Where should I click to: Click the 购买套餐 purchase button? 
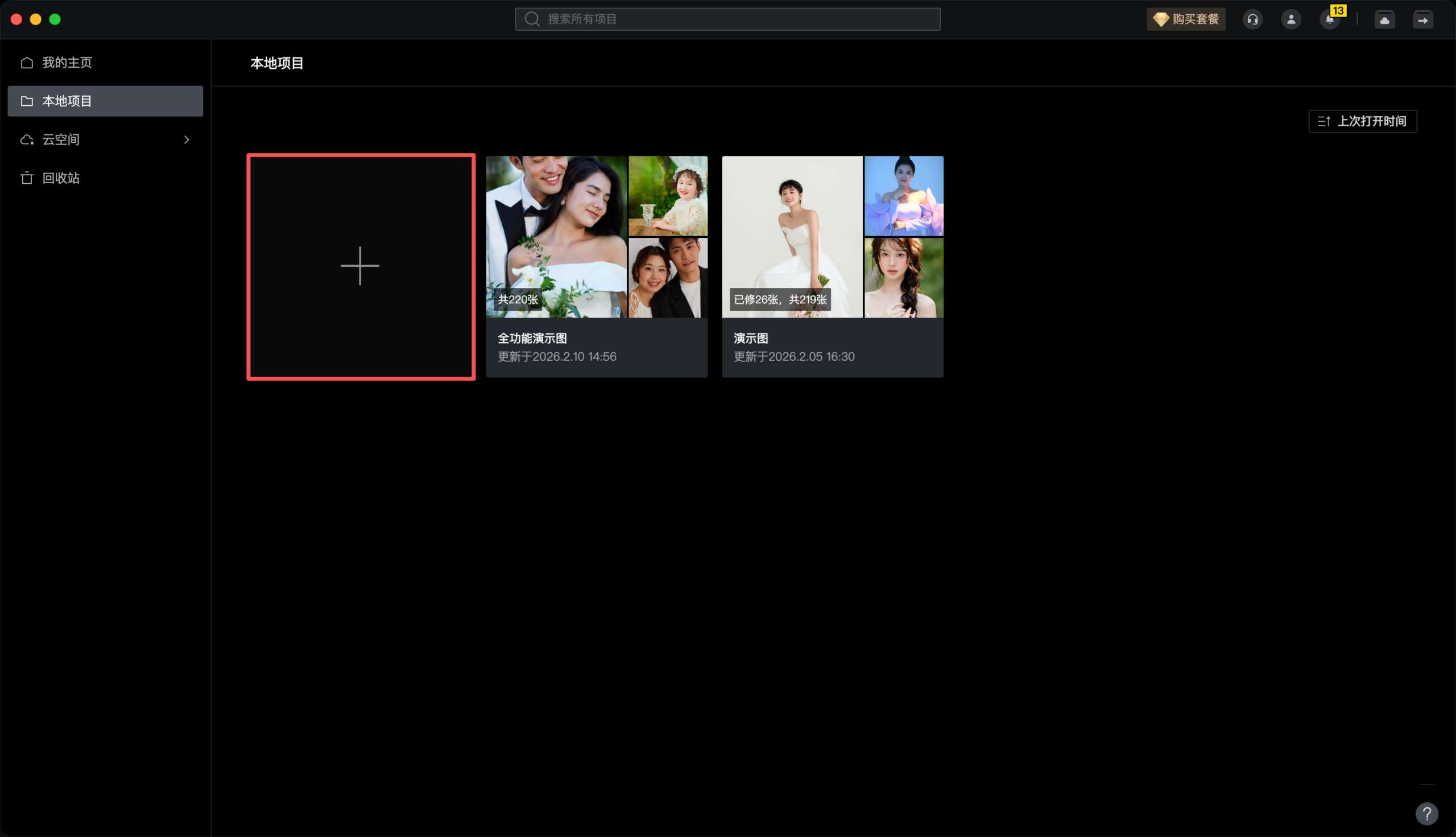tap(1186, 19)
